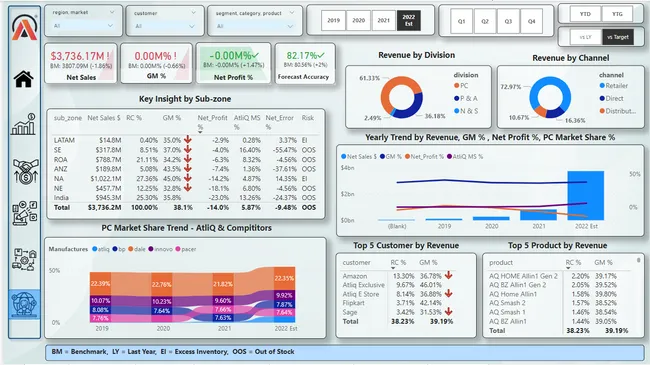Click PC division legend swatch
The width and height of the screenshot is (650, 365).
click(456, 85)
